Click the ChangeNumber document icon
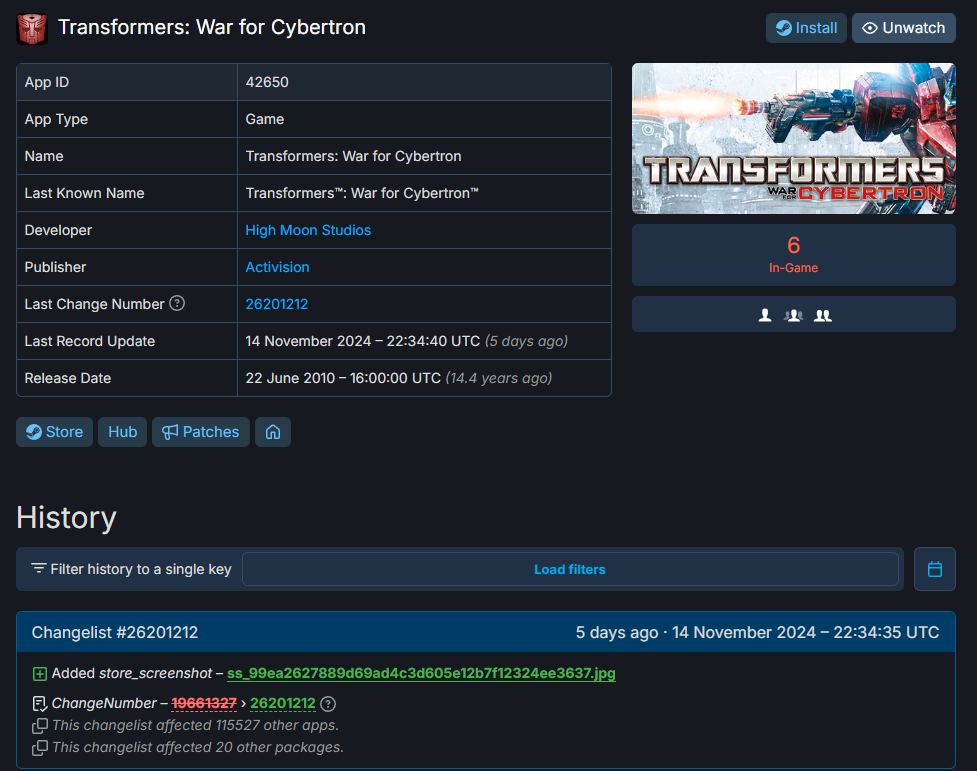 pos(40,704)
